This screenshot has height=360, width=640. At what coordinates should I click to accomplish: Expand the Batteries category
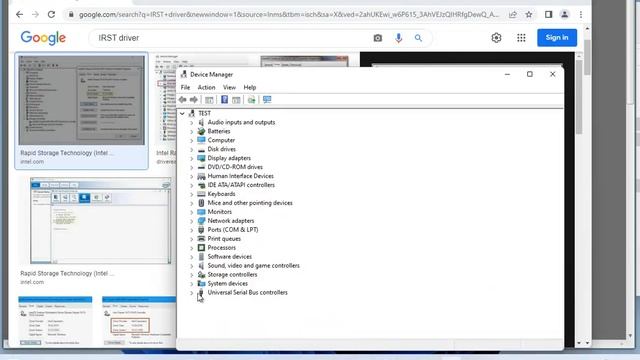pyautogui.click(x=191, y=131)
